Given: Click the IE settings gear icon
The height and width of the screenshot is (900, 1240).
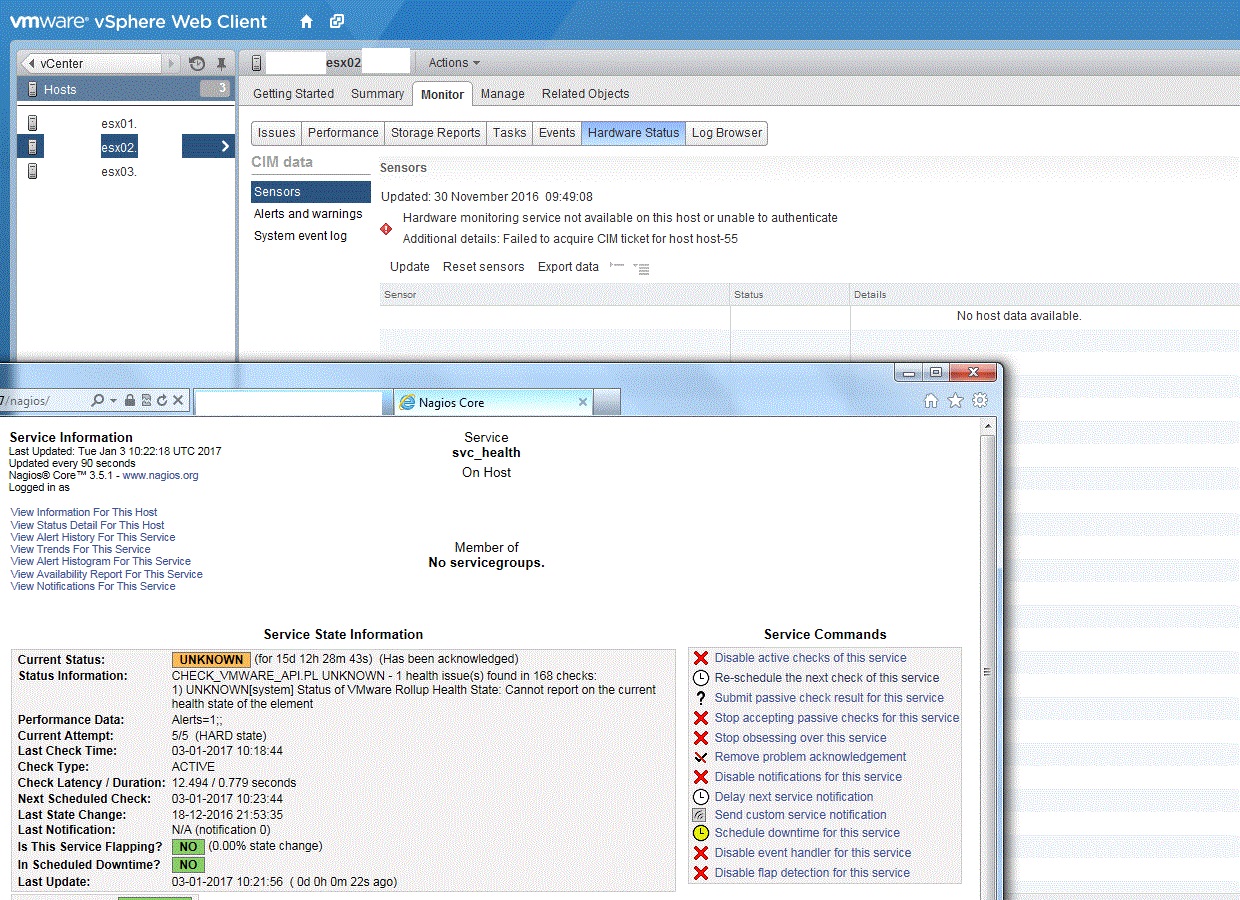Looking at the screenshot, I should coord(980,401).
